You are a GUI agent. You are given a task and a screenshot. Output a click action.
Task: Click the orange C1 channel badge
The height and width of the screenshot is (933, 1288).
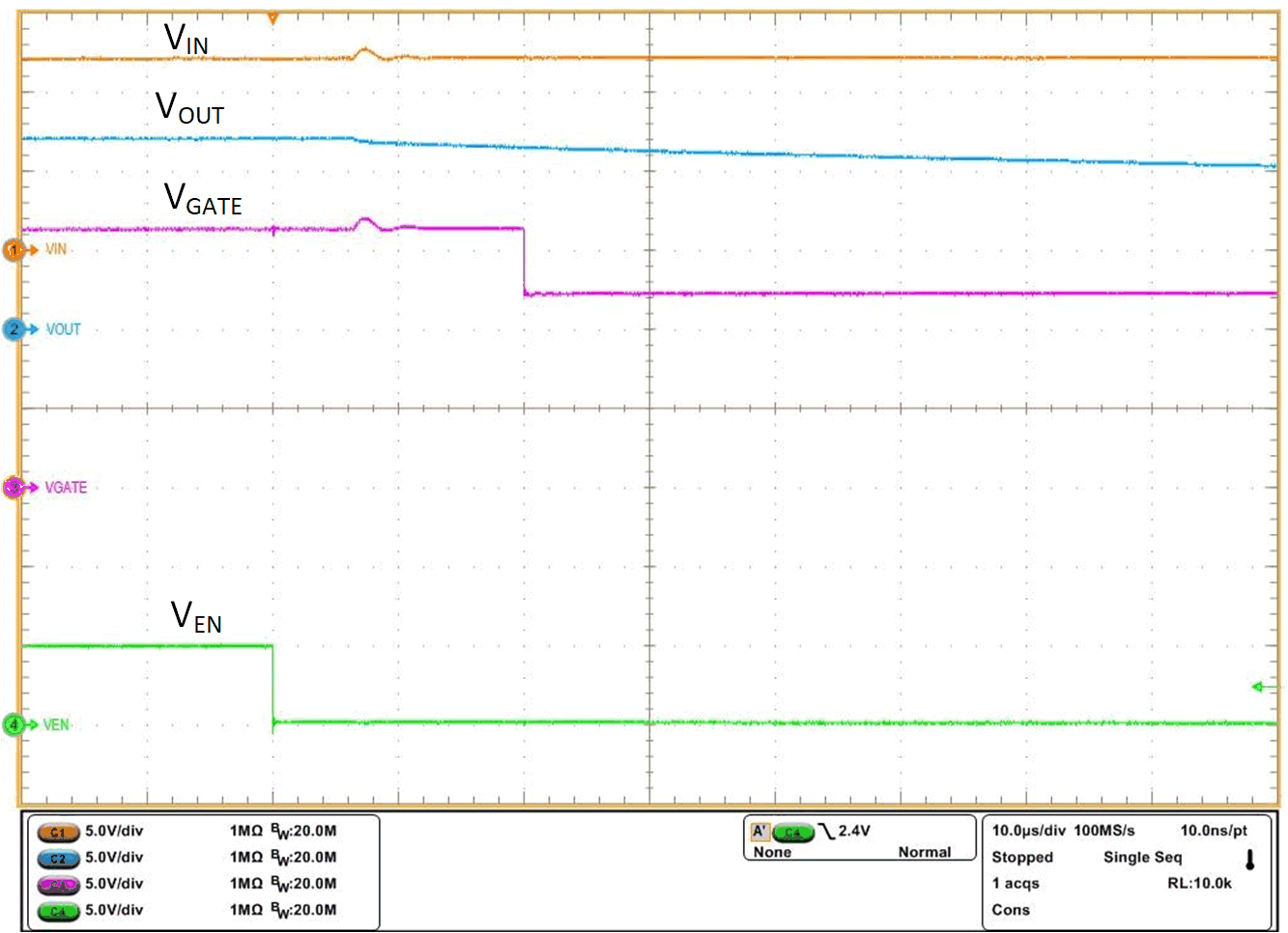(x=58, y=832)
